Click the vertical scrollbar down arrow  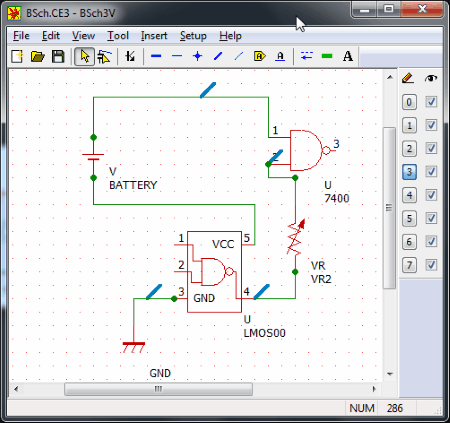tap(390, 374)
